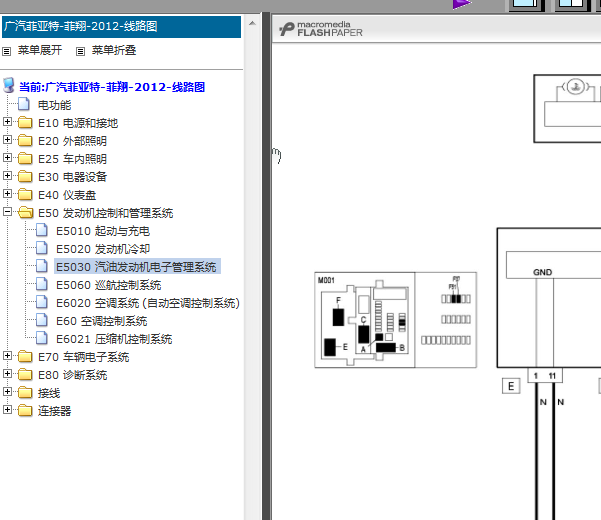
Task: Expand the E30 电器设备 tree node
Action: pos(7,176)
